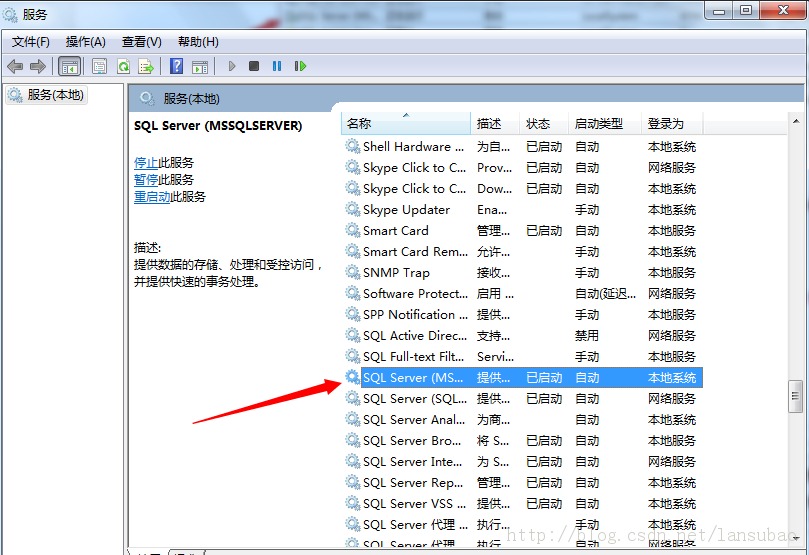This screenshot has height=555, width=809.
Task: Select 服务(本地) in the left tree
Action: 46,95
